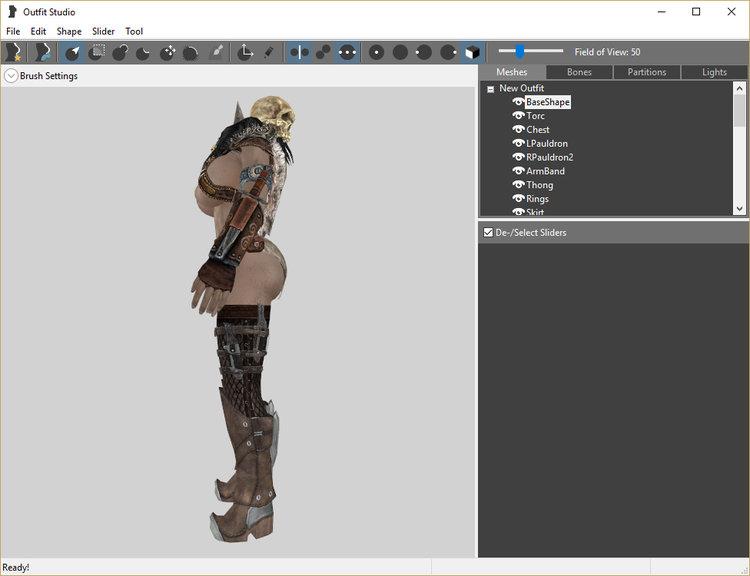The image size is (750, 576).
Task: Select the LPauldron mesh in list
Action: pyautogui.click(x=547, y=144)
